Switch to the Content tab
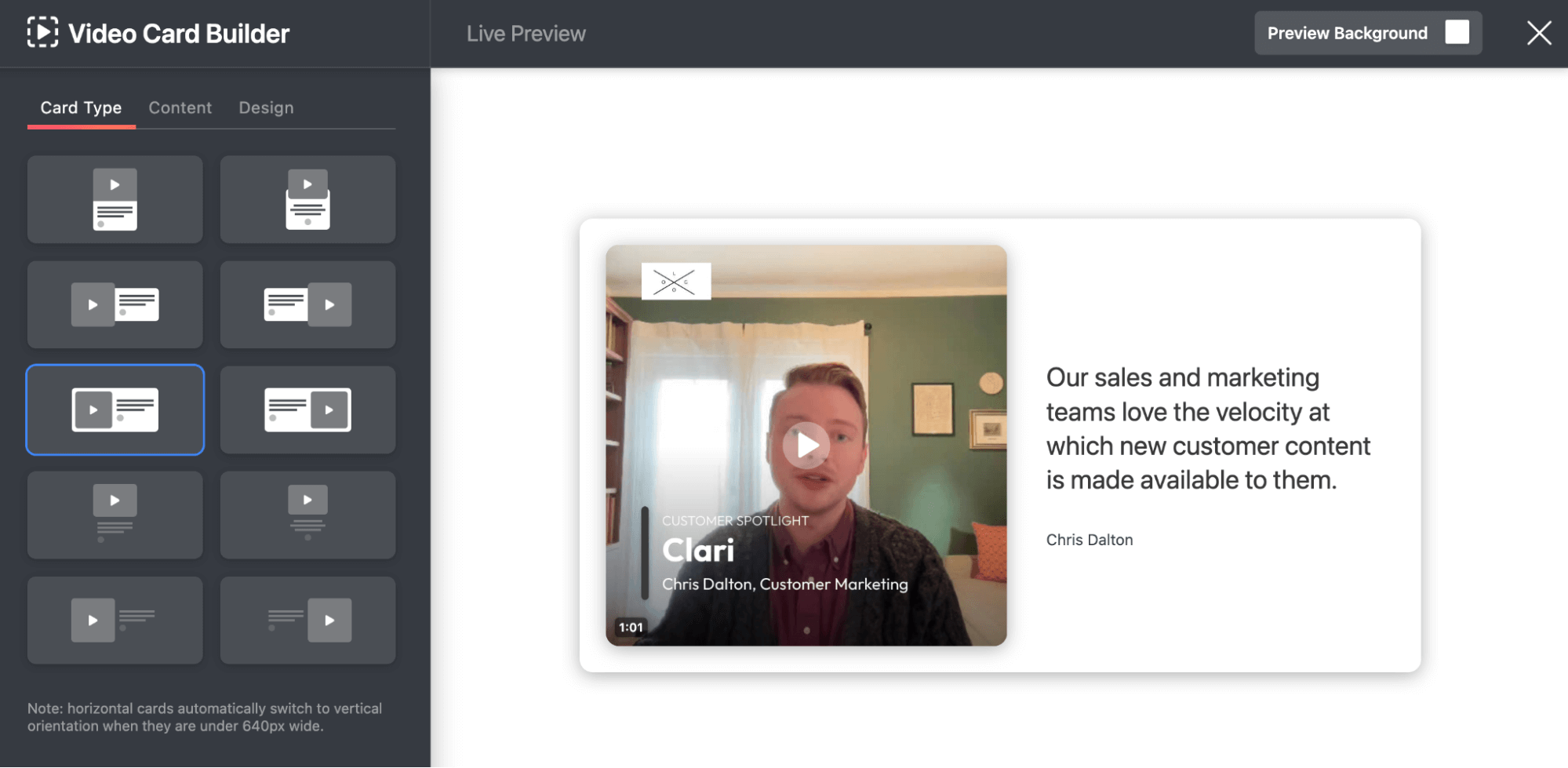Screen dimensions: 1568x768 (x=180, y=107)
